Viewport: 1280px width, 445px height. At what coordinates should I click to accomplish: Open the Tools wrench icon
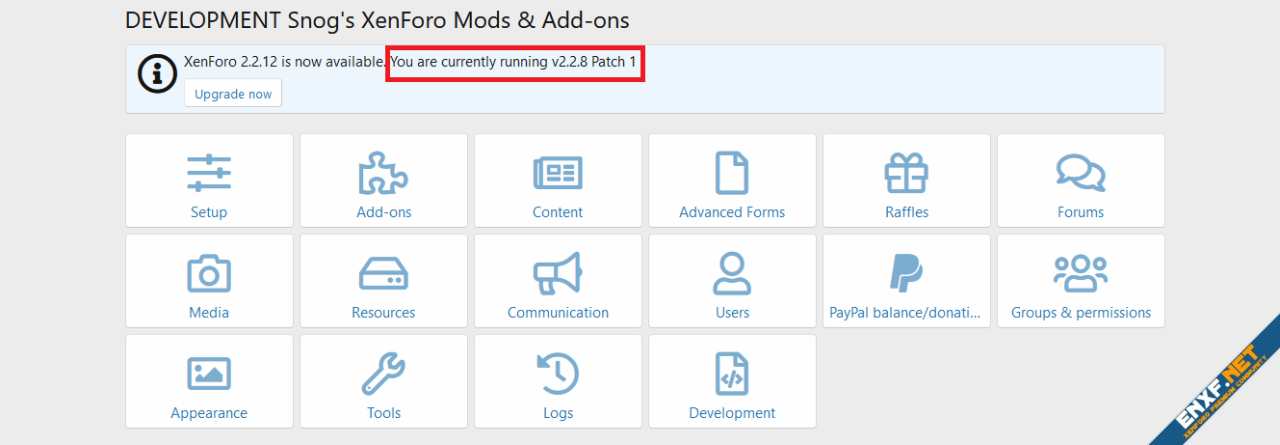pyautogui.click(x=384, y=373)
